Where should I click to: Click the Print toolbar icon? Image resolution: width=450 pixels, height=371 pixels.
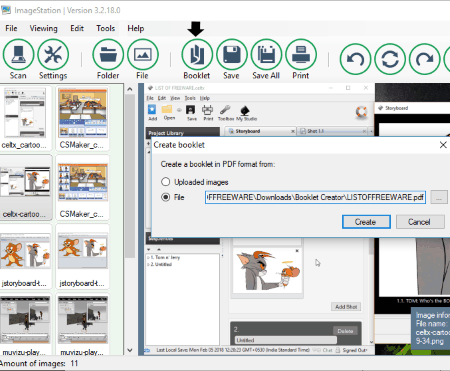tap(301, 55)
